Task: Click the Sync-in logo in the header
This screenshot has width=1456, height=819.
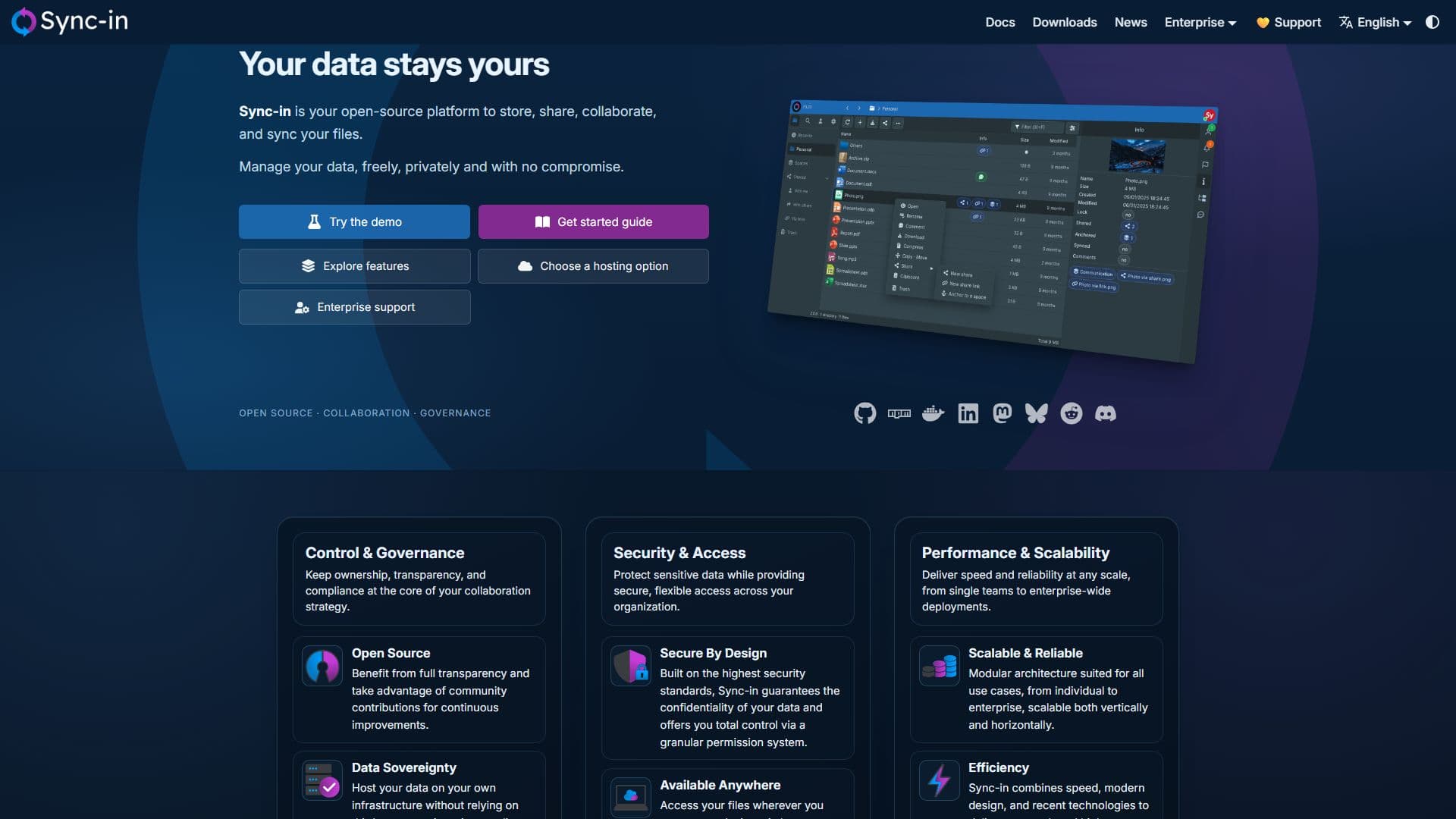Action: click(x=70, y=22)
